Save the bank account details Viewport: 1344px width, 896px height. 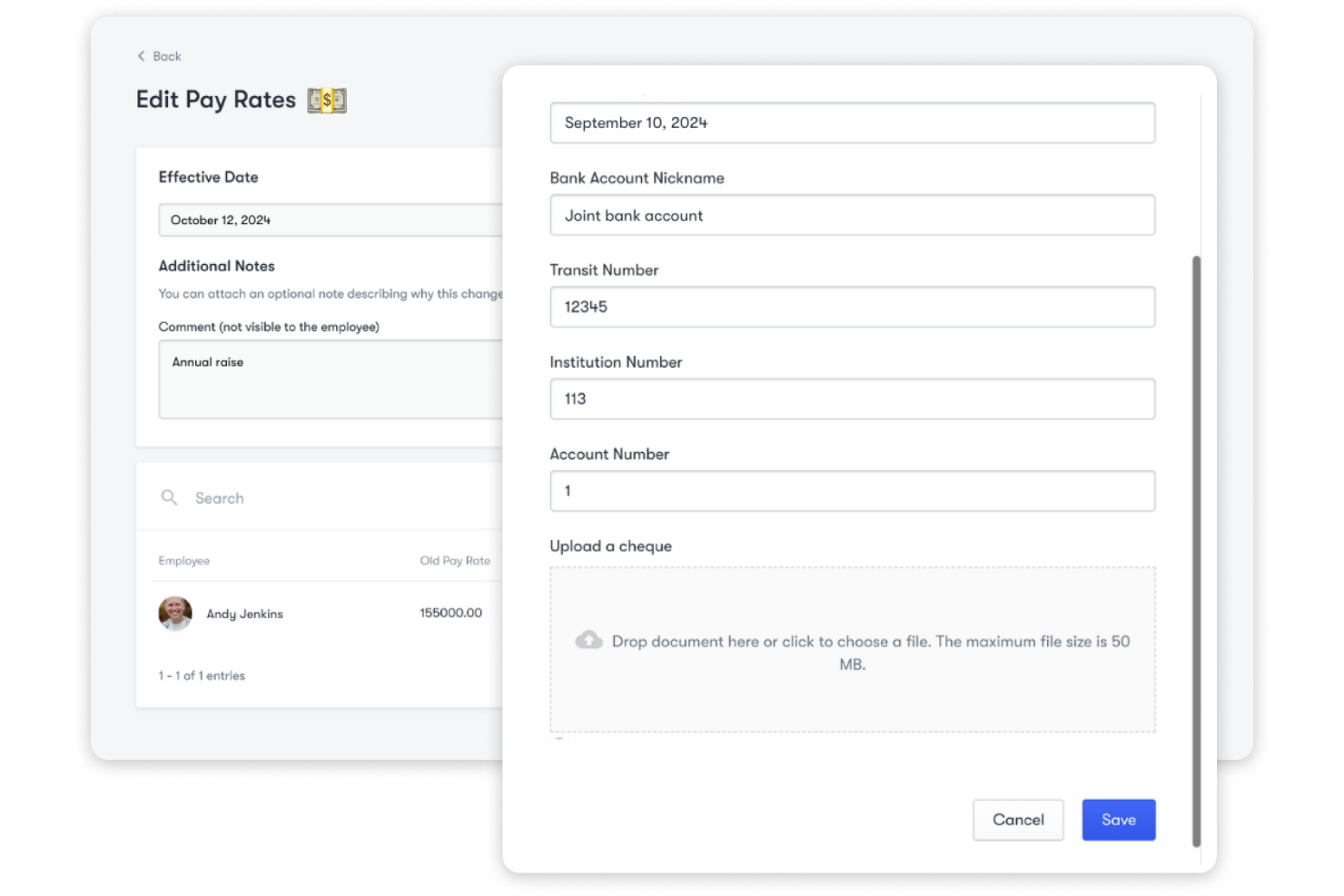1118,820
